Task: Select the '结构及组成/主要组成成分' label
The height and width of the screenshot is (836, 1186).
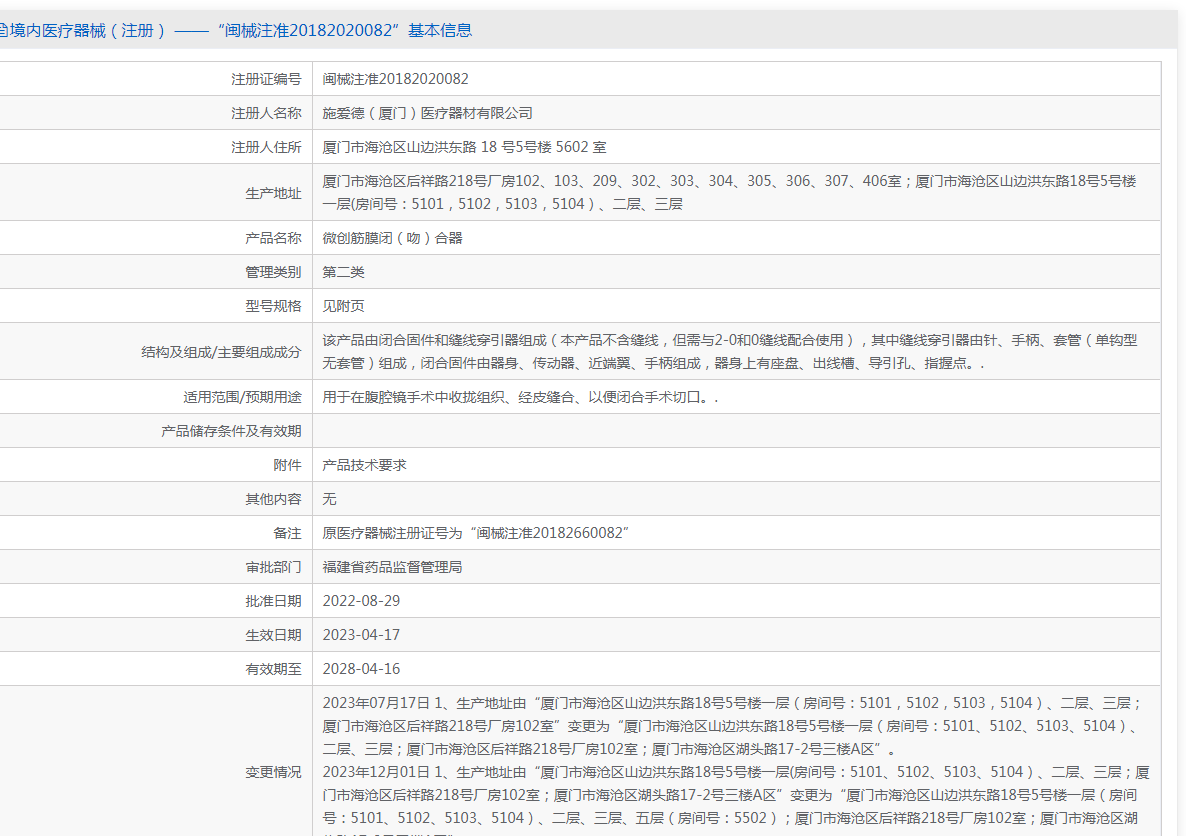Action: (222, 352)
